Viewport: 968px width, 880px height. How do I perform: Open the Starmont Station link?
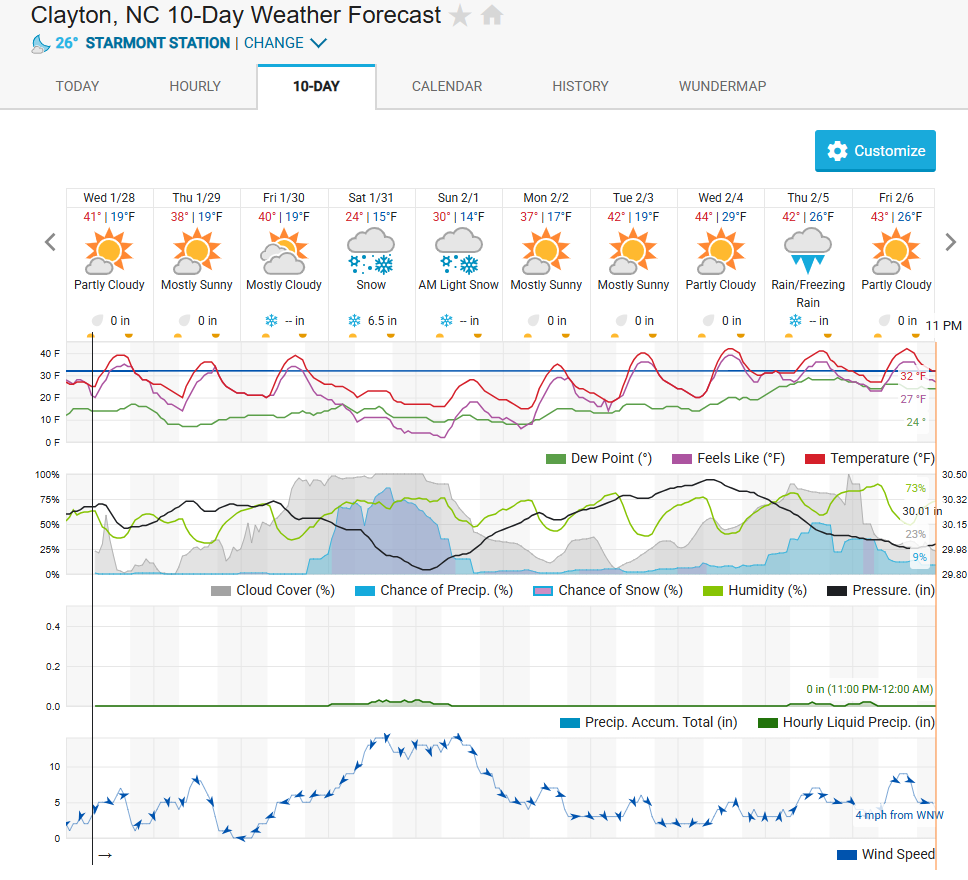point(157,43)
